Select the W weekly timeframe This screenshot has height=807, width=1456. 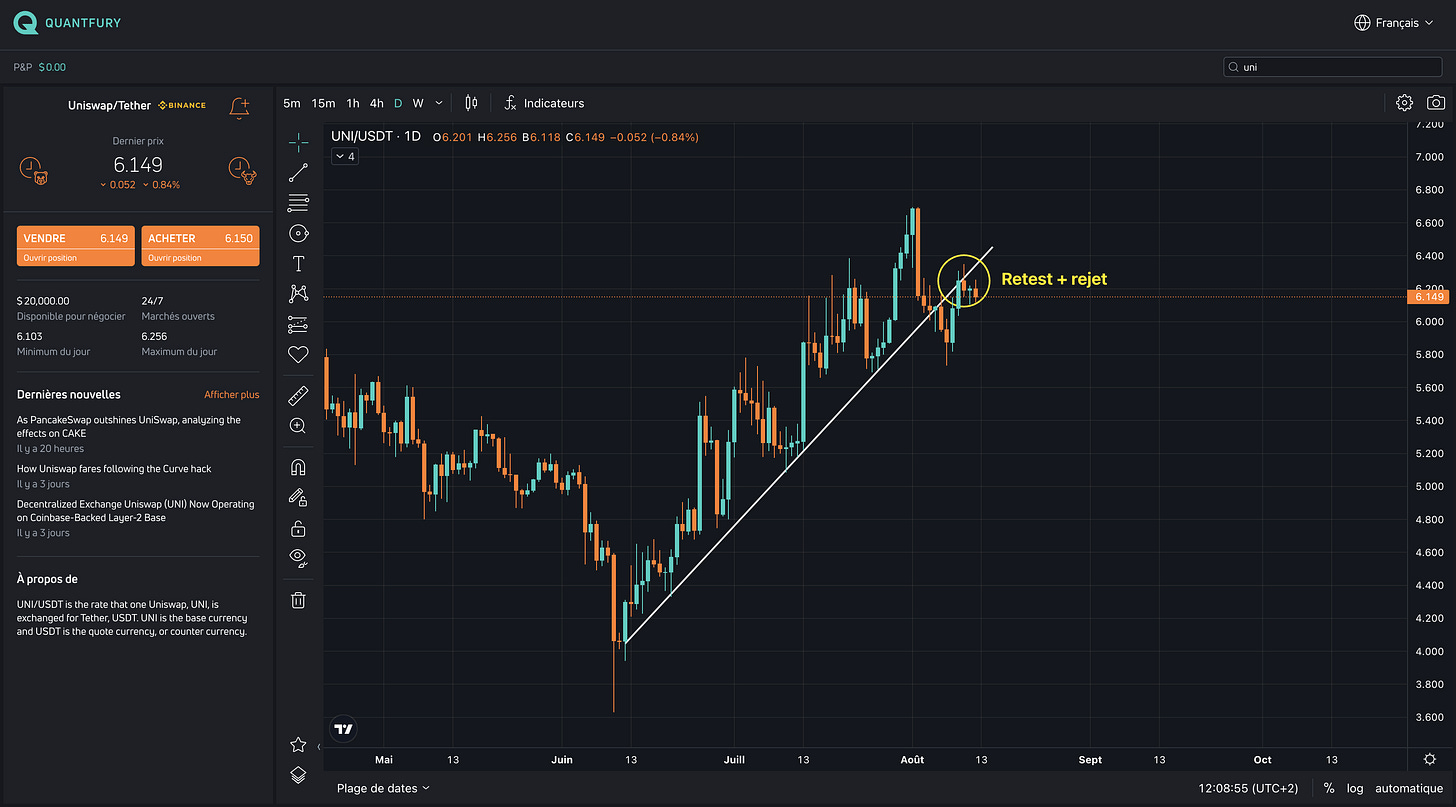pyautogui.click(x=418, y=103)
